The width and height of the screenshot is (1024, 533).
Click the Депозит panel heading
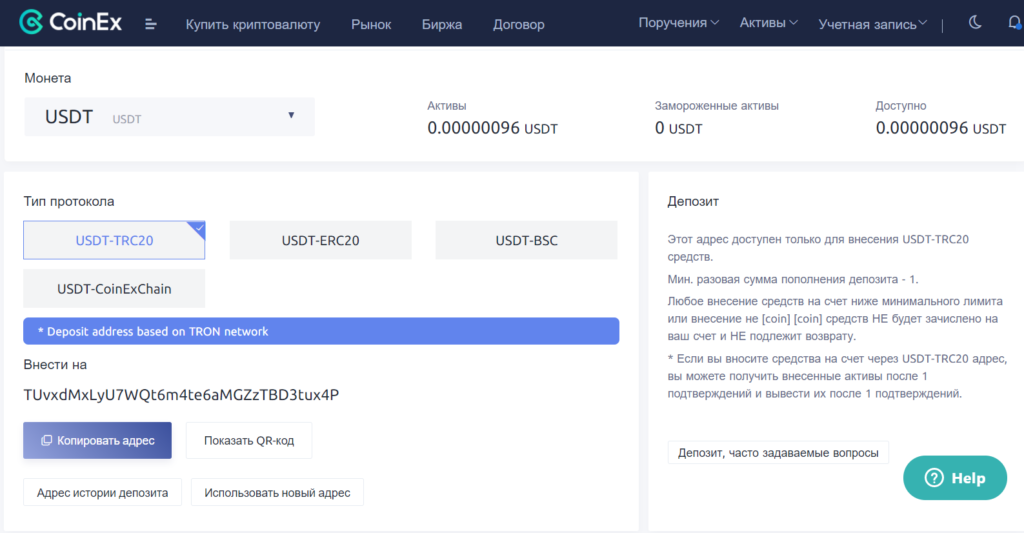[693, 202]
